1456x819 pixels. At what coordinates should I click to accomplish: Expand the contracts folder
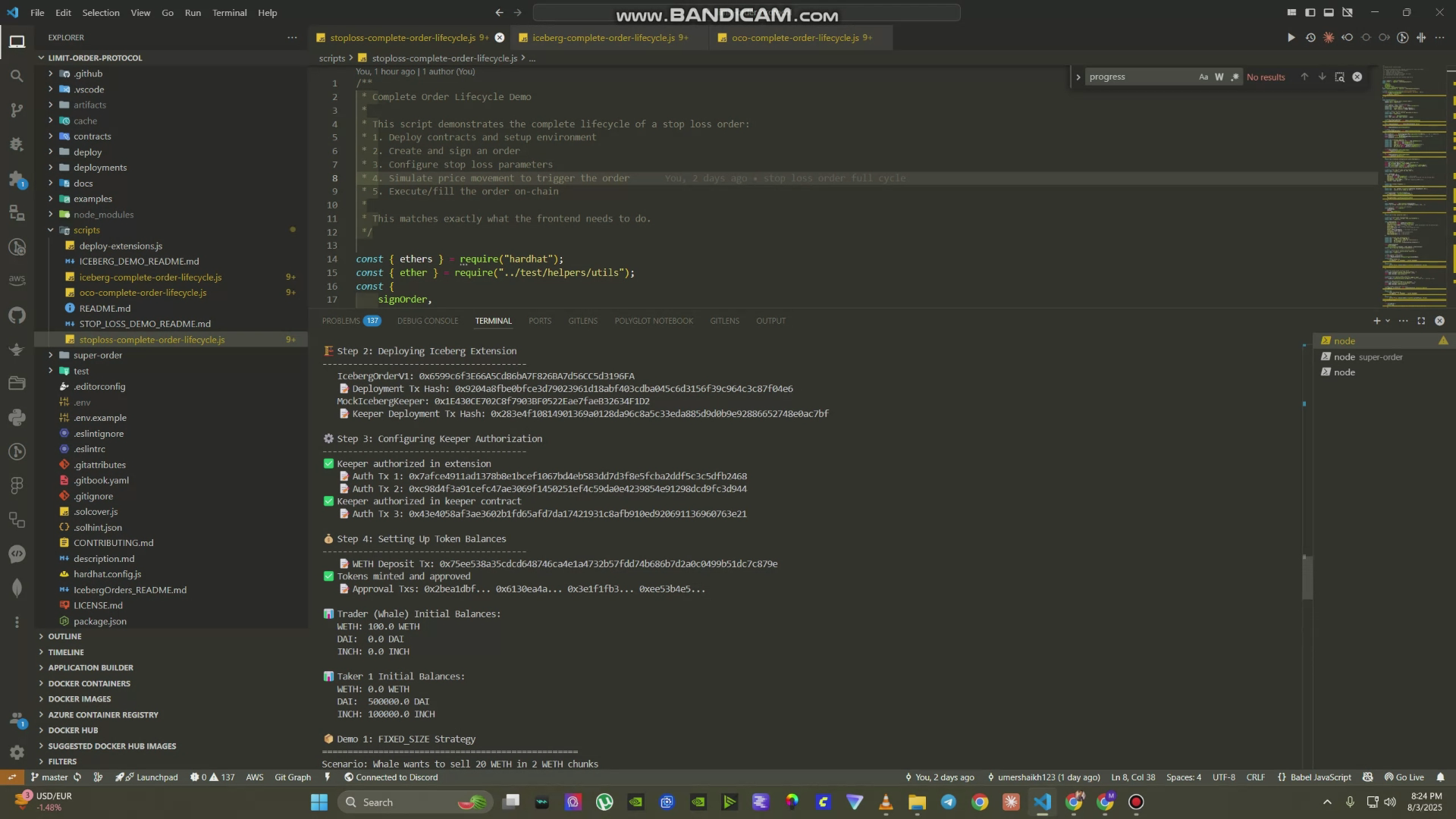click(x=92, y=136)
